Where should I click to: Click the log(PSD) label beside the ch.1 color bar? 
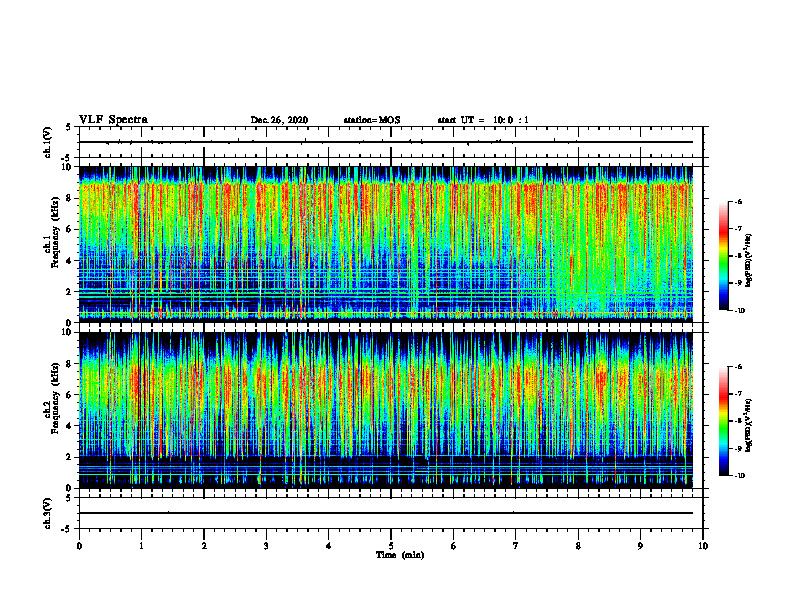click(x=749, y=261)
